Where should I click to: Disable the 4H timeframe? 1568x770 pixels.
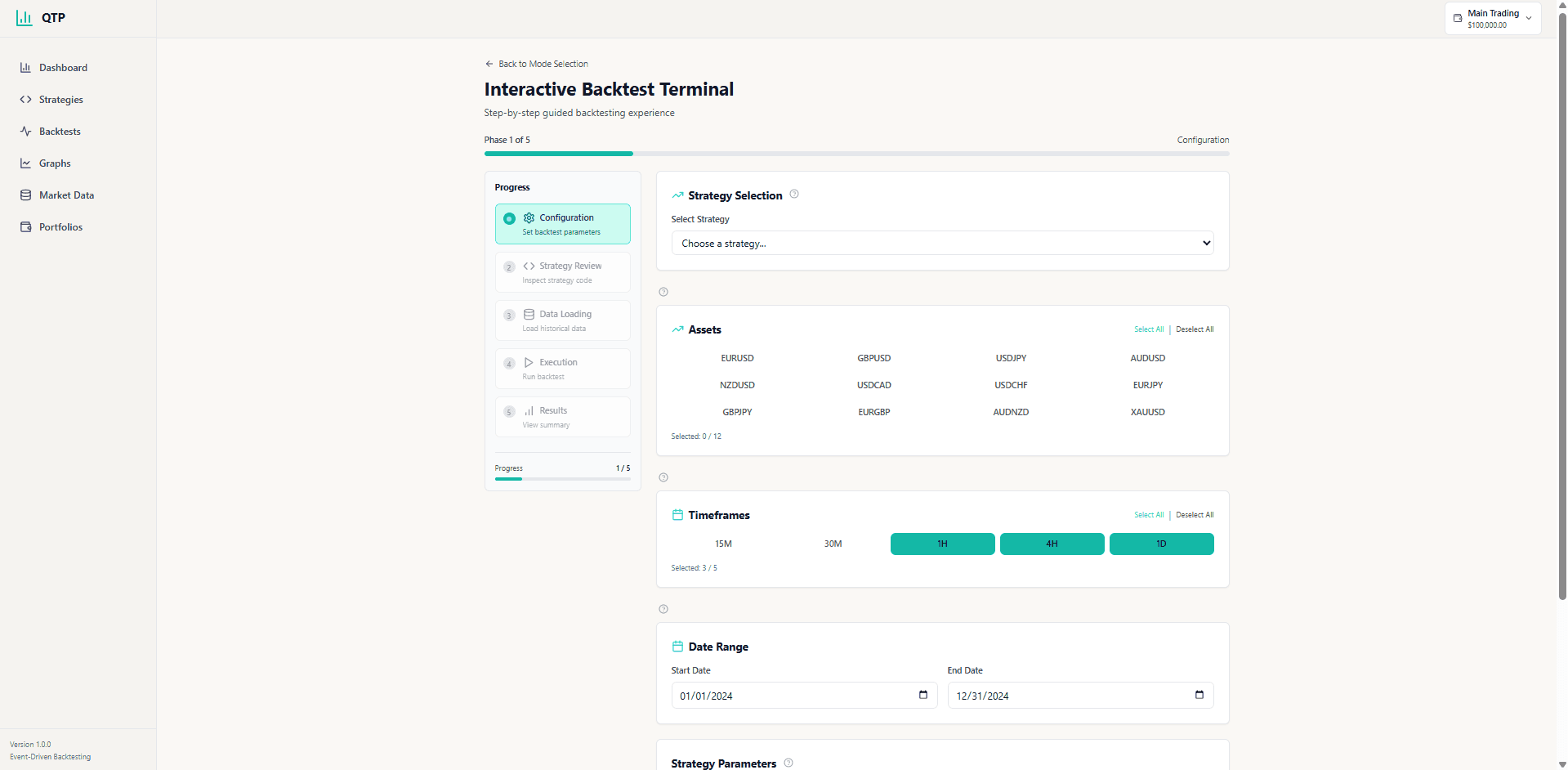pyautogui.click(x=1052, y=544)
